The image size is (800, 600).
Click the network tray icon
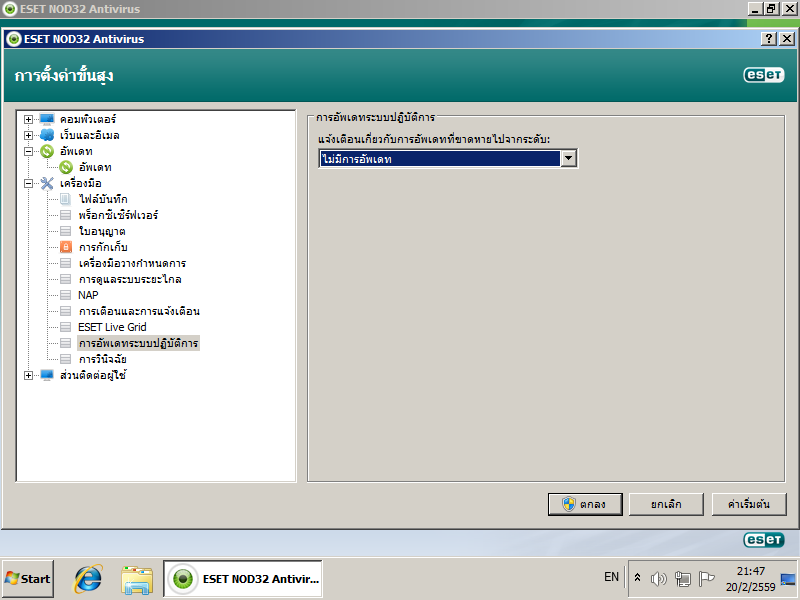[682, 579]
